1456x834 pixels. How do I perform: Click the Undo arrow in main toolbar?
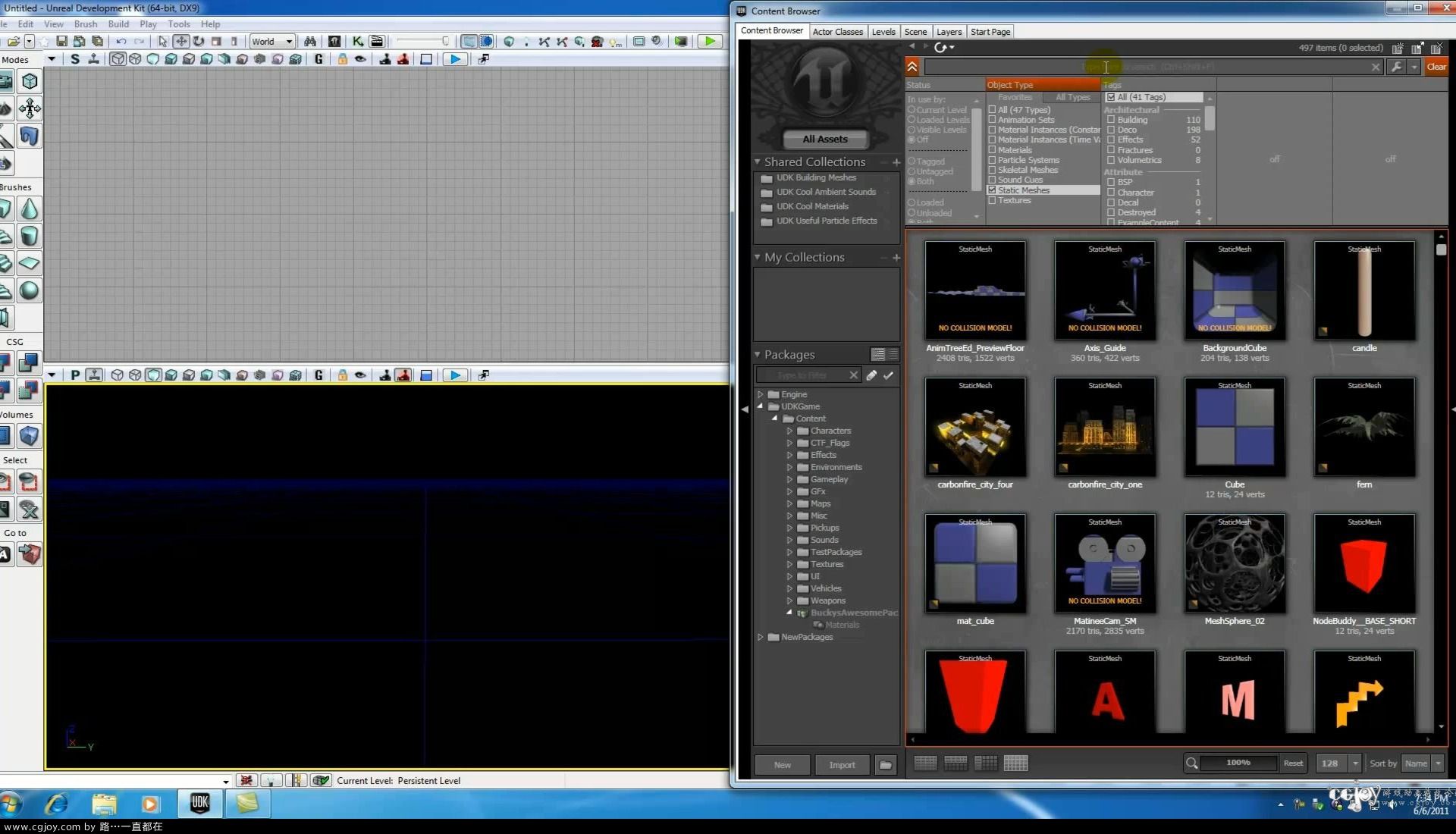pos(121,42)
